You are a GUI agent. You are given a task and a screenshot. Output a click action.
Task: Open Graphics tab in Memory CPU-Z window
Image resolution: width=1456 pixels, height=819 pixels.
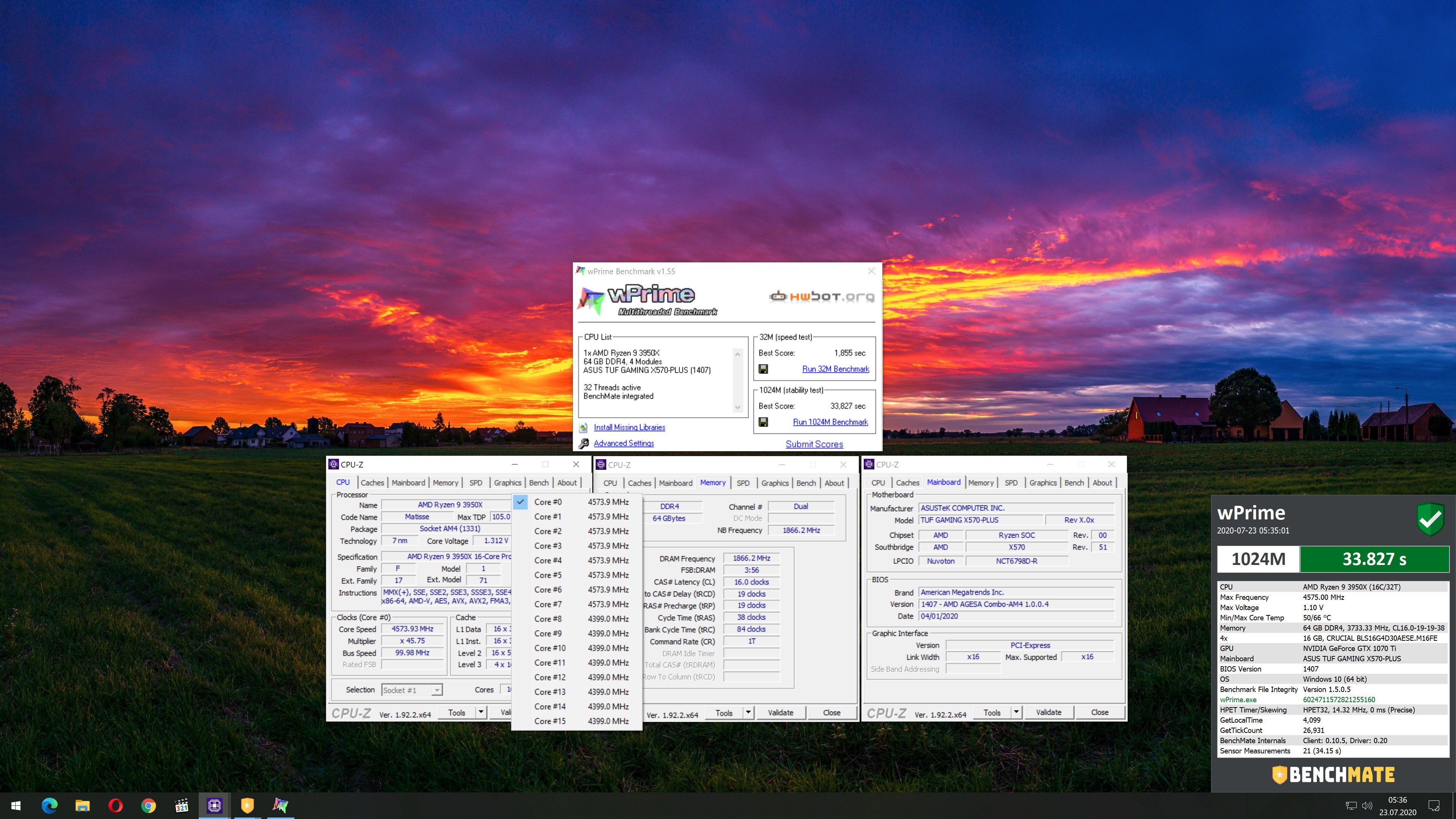(774, 483)
